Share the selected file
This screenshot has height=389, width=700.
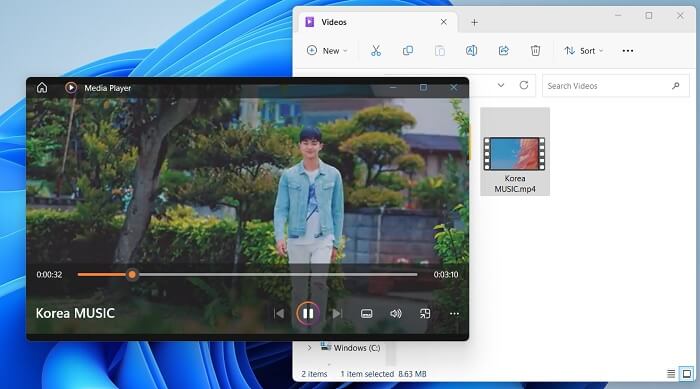point(504,50)
